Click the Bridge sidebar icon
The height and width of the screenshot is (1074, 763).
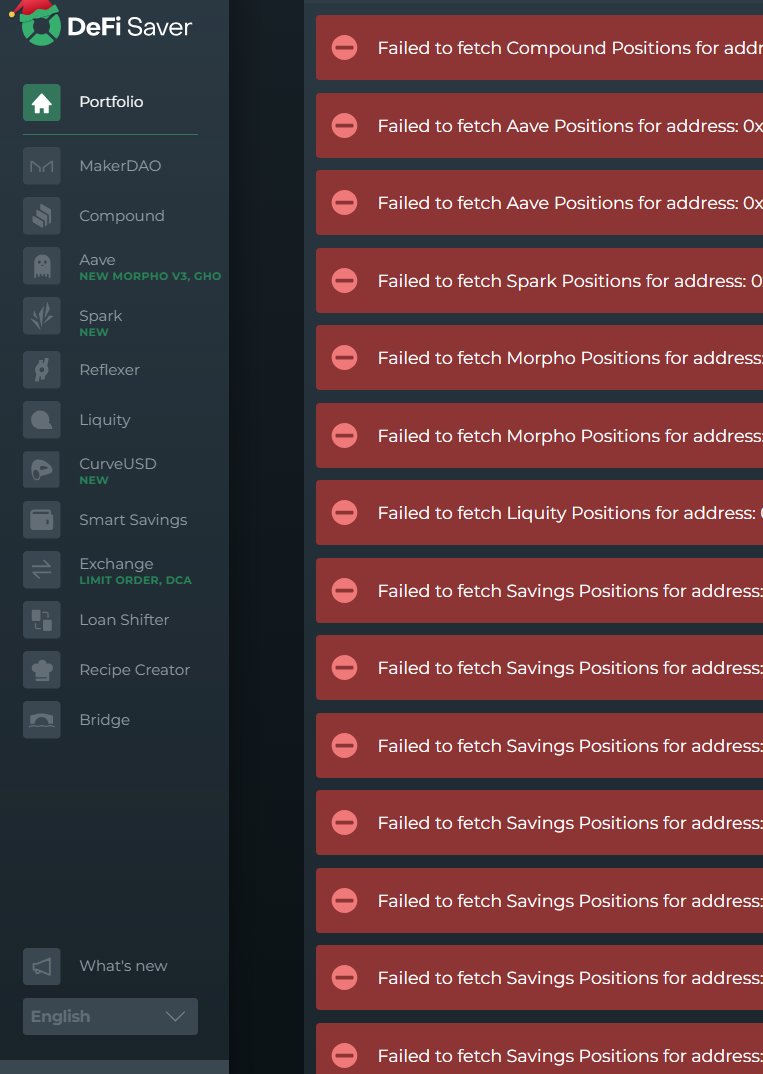click(x=42, y=720)
